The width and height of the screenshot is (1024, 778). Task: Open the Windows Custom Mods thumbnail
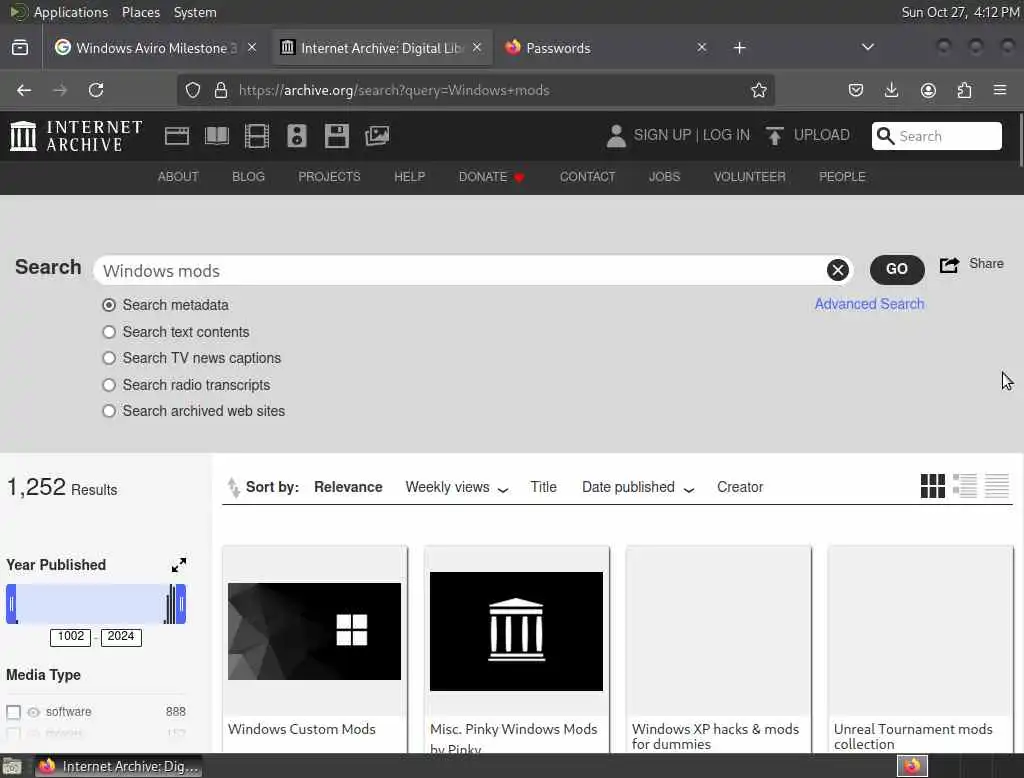coord(314,631)
